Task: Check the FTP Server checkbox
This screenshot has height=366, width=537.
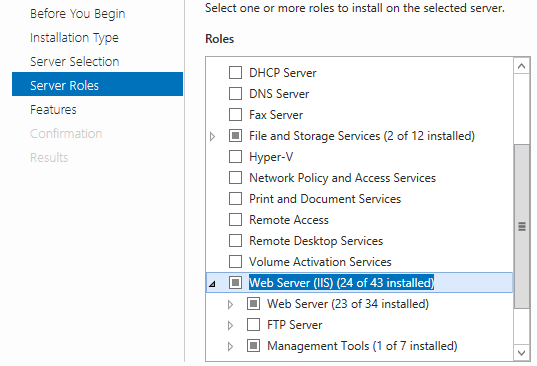Action: 253,325
